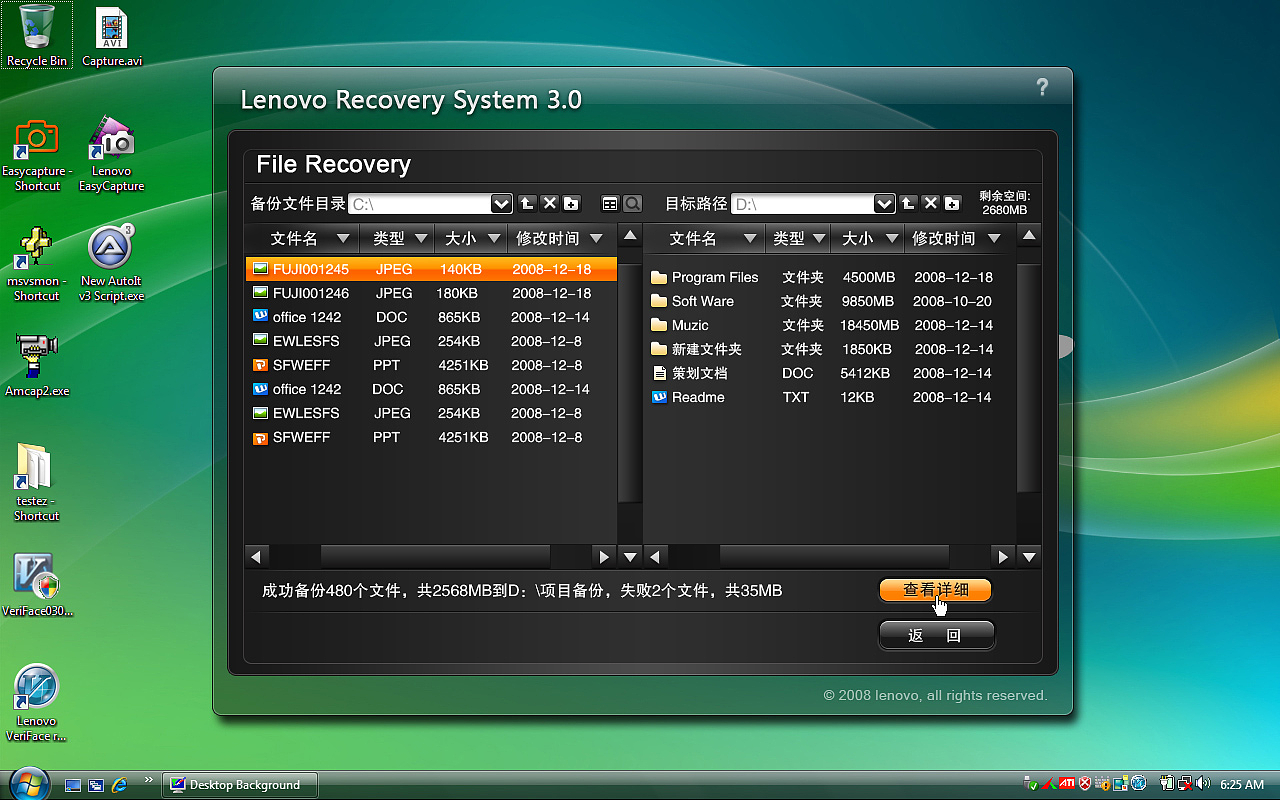Image resolution: width=1280 pixels, height=800 pixels.
Task: Select the Program Files folder in right pane
Action: coord(714,277)
